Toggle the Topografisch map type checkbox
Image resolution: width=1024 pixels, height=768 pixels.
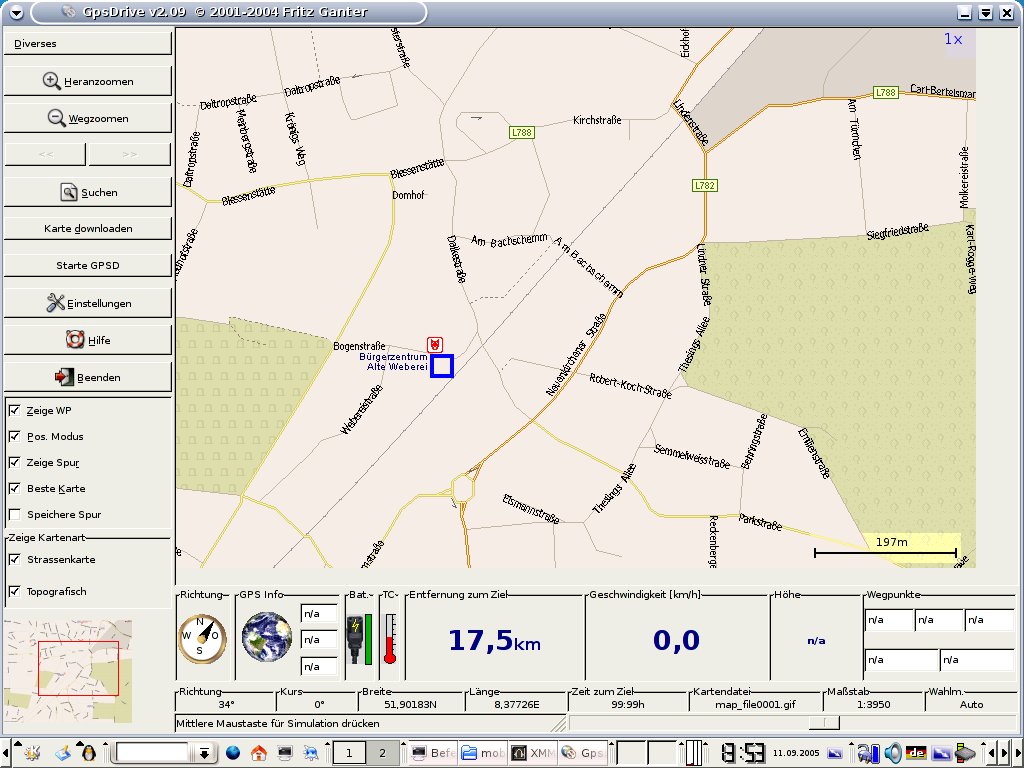14,591
